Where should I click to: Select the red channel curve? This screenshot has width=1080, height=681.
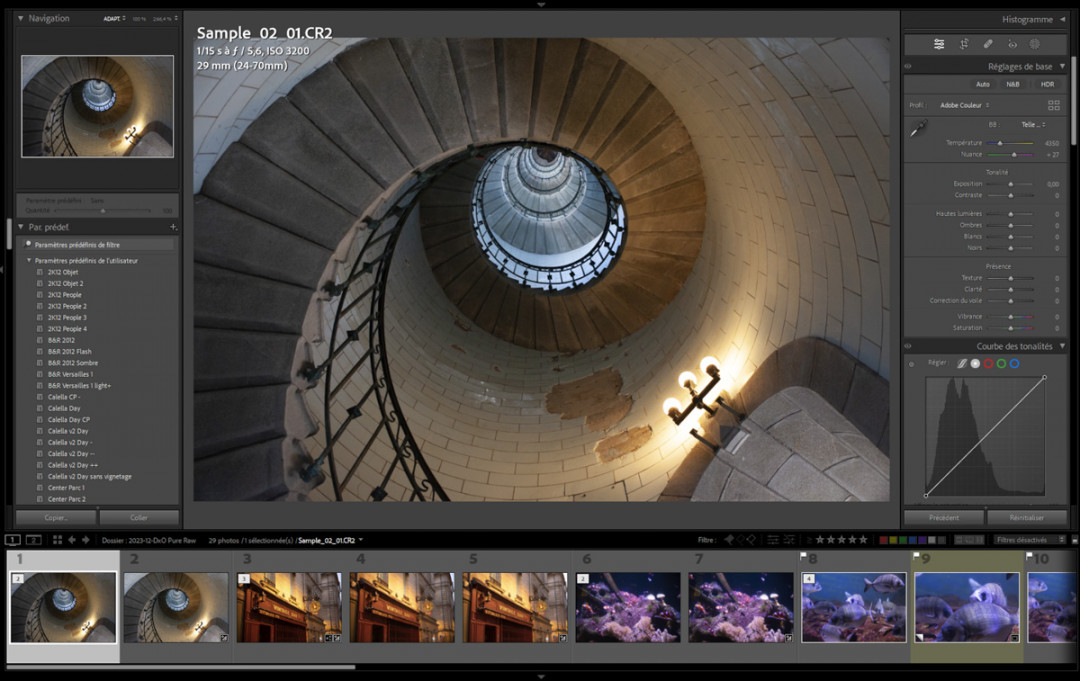[988, 364]
